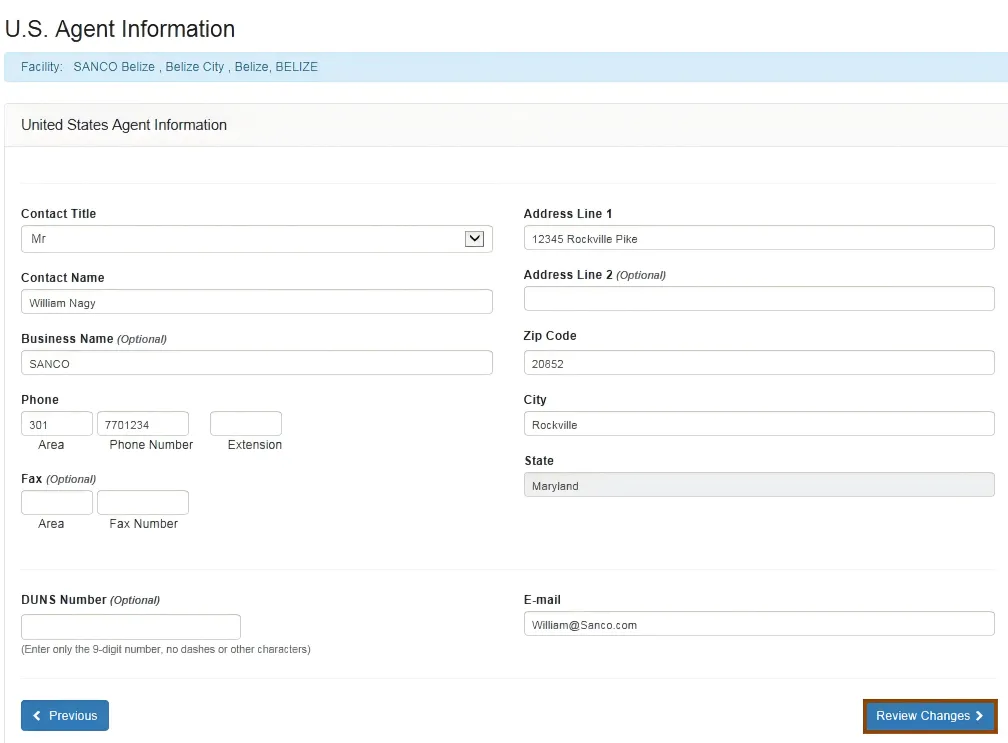Click the Zip Code field 20852
This screenshot has width=1008, height=743.
(758, 363)
